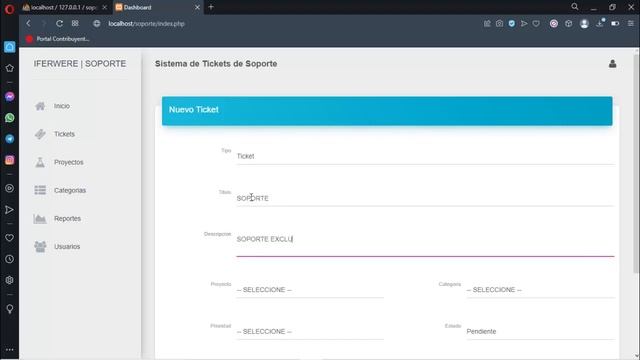Image resolution: width=640 pixels, height=360 pixels.
Task: Click the lightbulb icon in Opera sidebar
Action: (x=10, y=309)
